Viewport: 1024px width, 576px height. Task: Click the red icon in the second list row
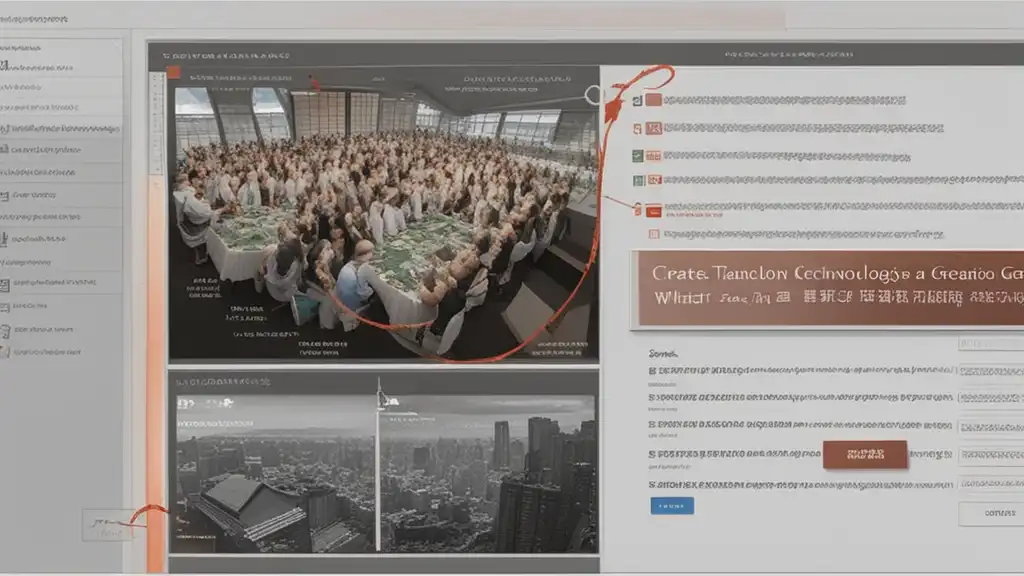653,128
